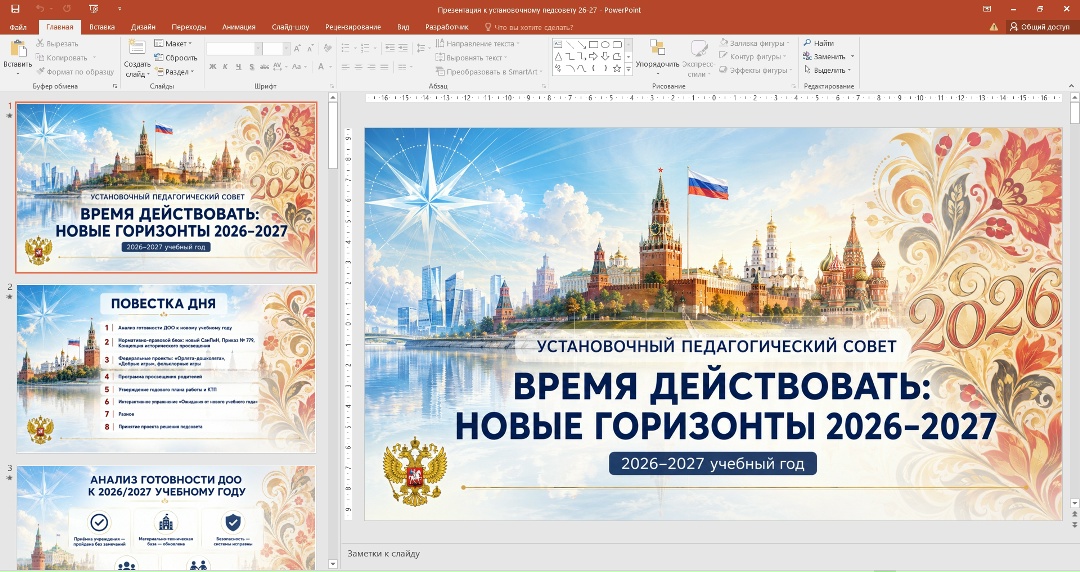The width and height of the screenshot is (1080, 572).
Task: Expand the font name list arrow
Action: coord(258,49)
